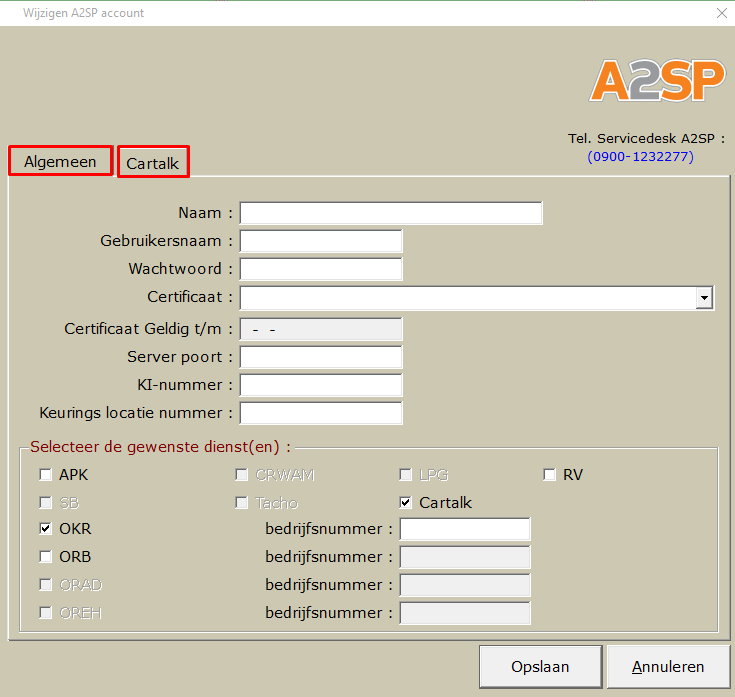This screenshot has height=697, width=735.
Task: Click the ORB bedrijfsnummer field
Action: point(465,557)
